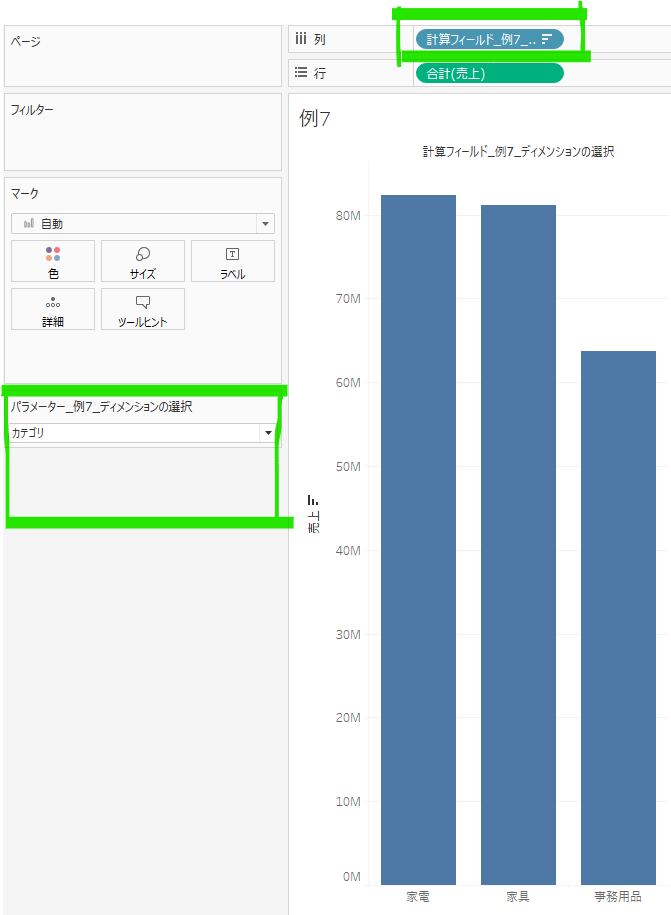
Task: Click the sort icon beside the 売上 axis
Action: click(x=313, y=500)
